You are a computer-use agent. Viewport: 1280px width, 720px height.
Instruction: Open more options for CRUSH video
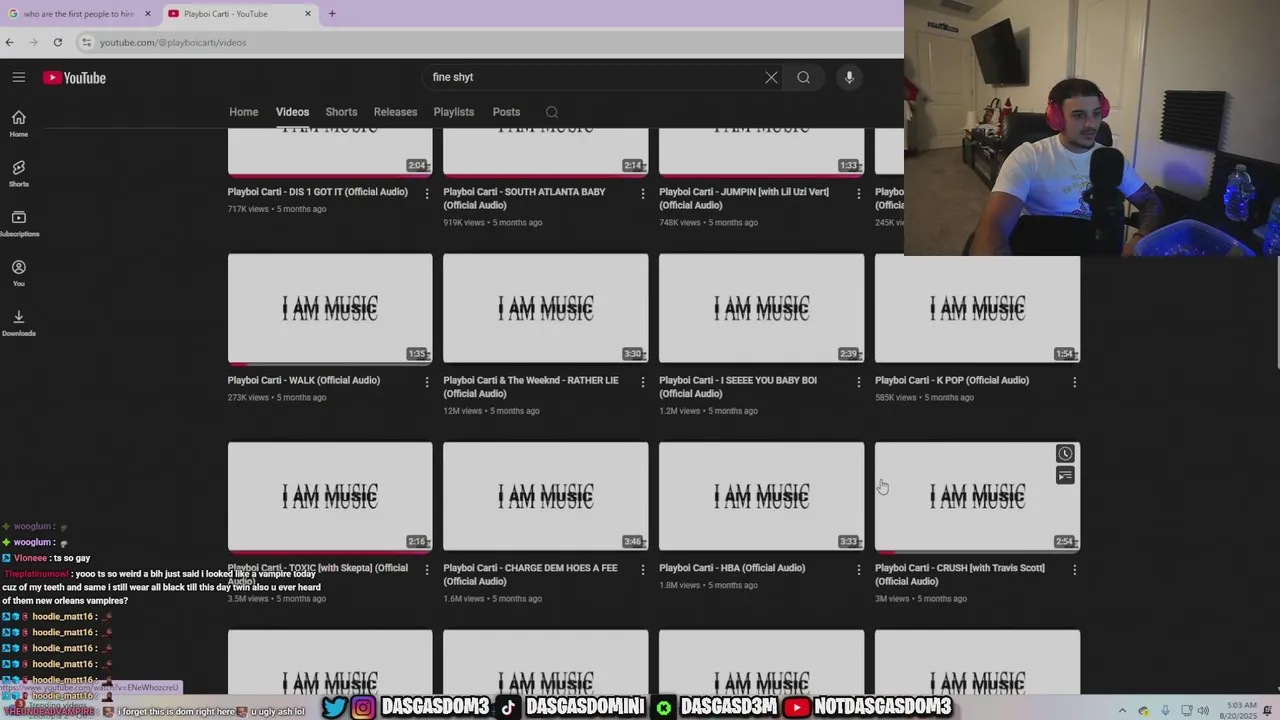click(x=1074, y=570)
